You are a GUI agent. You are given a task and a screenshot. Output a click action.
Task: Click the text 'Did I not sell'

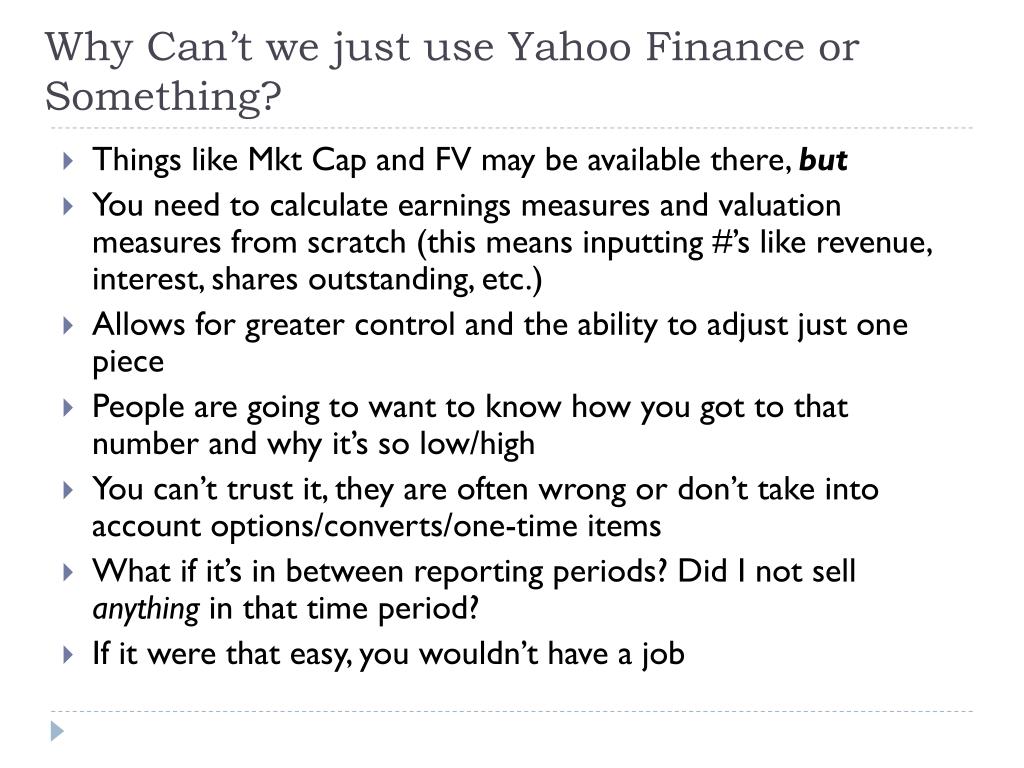point(766,571)
